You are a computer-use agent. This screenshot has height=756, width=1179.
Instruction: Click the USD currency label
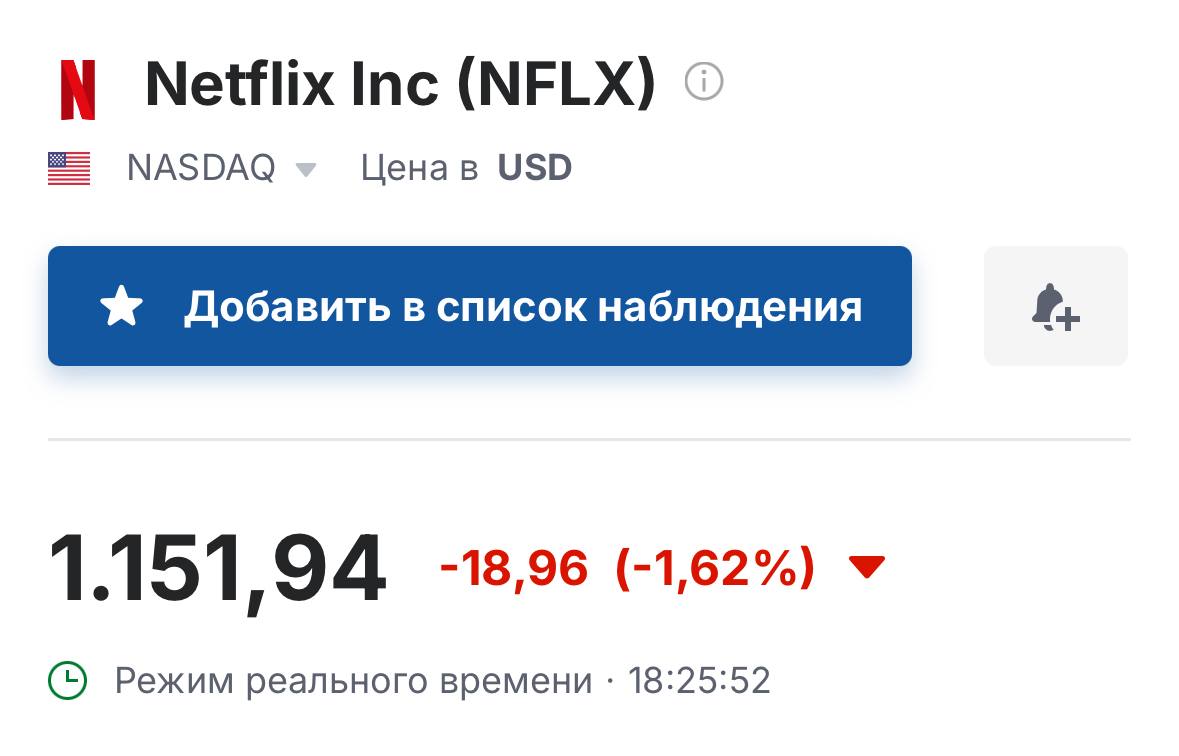(x=535, y=168)
